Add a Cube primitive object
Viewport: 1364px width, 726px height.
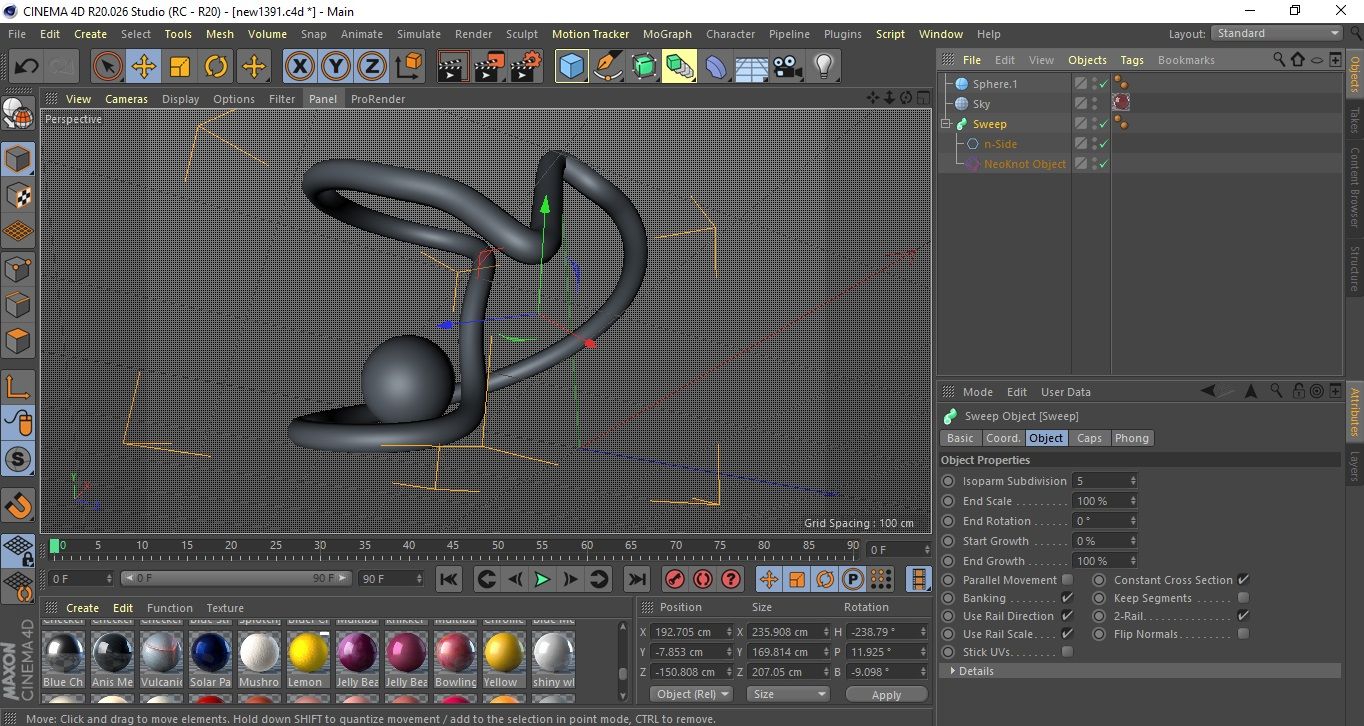coord(572,67)
